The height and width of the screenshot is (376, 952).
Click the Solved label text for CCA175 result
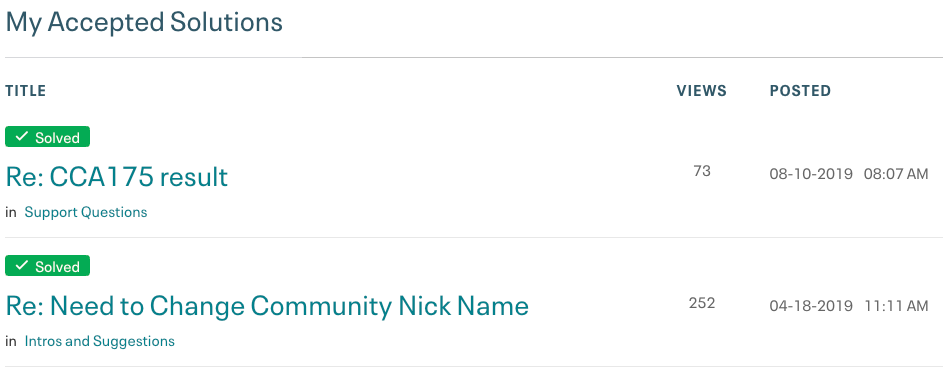coord(57,138)
